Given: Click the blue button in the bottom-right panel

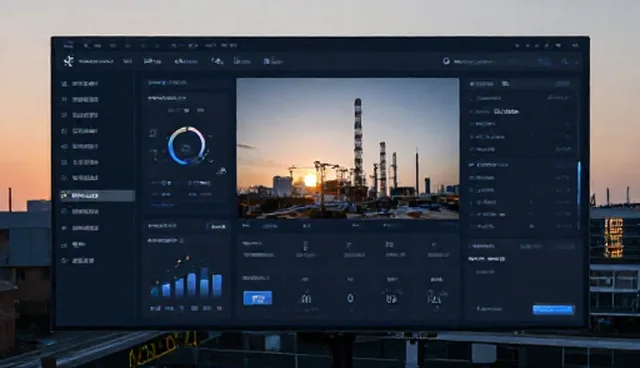Looking at the screenshot, I should 553,310.
